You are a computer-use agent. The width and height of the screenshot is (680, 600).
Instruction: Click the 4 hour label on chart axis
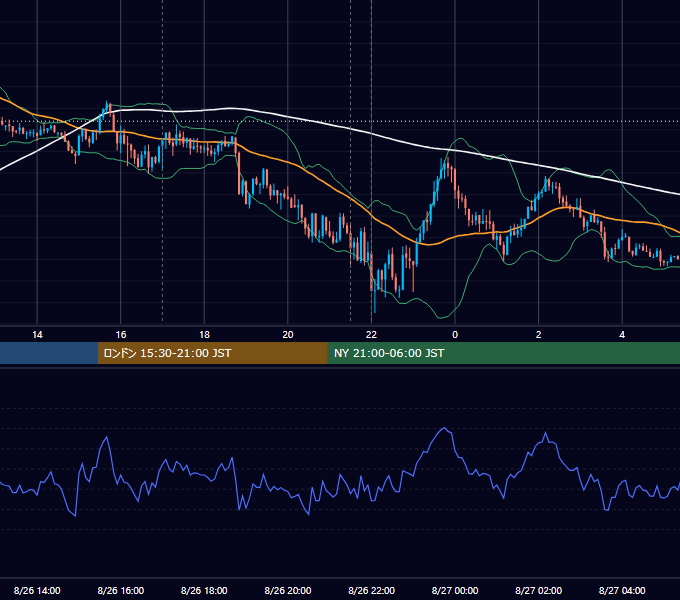[622, 335]
